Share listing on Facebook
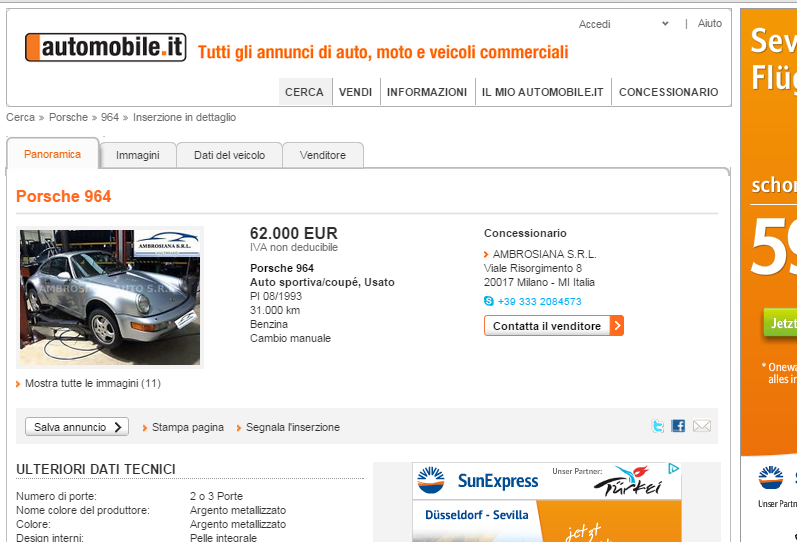Image resolution: width=797 pixels, height=542 pixels. [678, 426]
